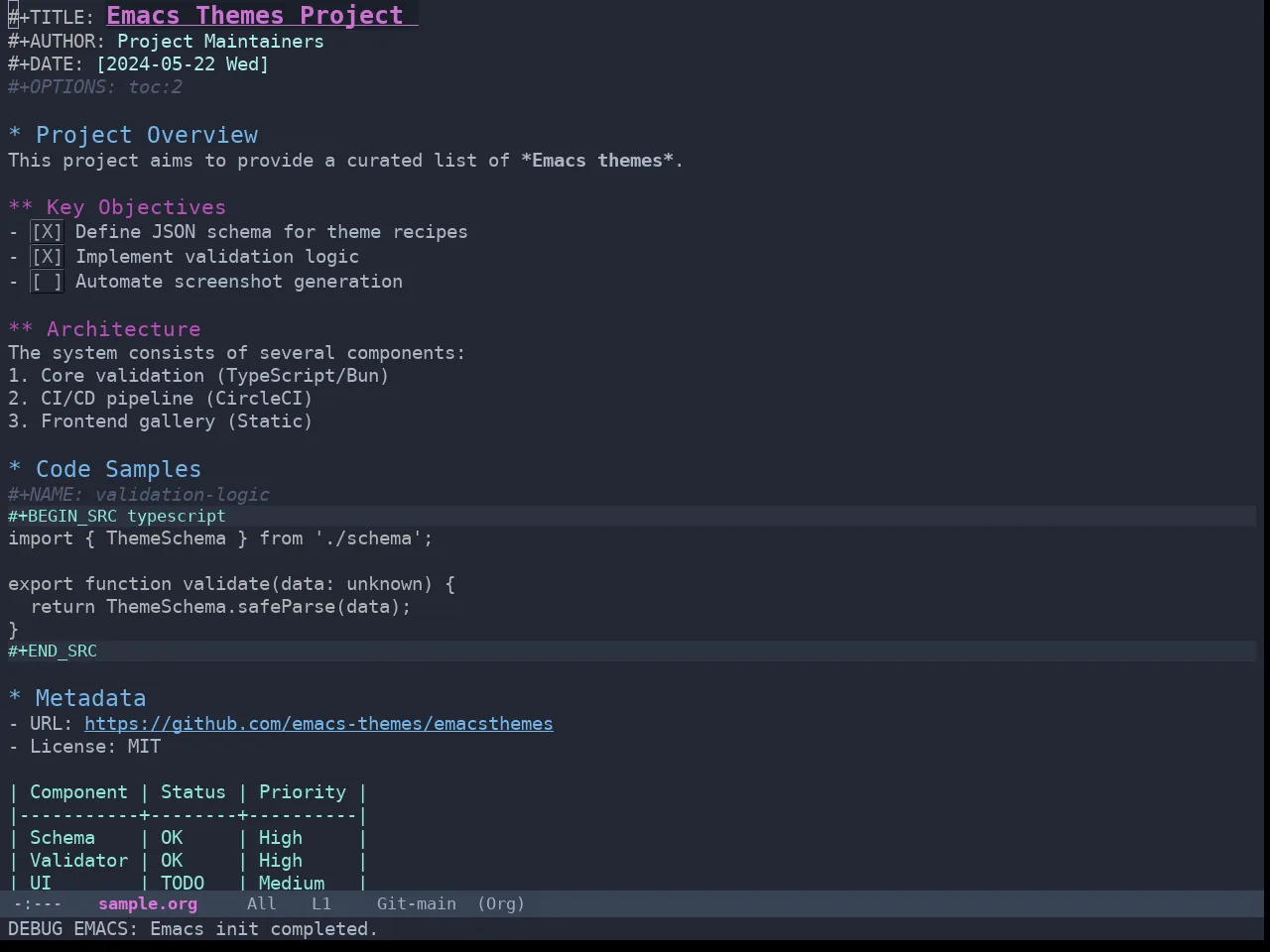
Task: Click Schema table cell
Action: click(x=63, y=838)
